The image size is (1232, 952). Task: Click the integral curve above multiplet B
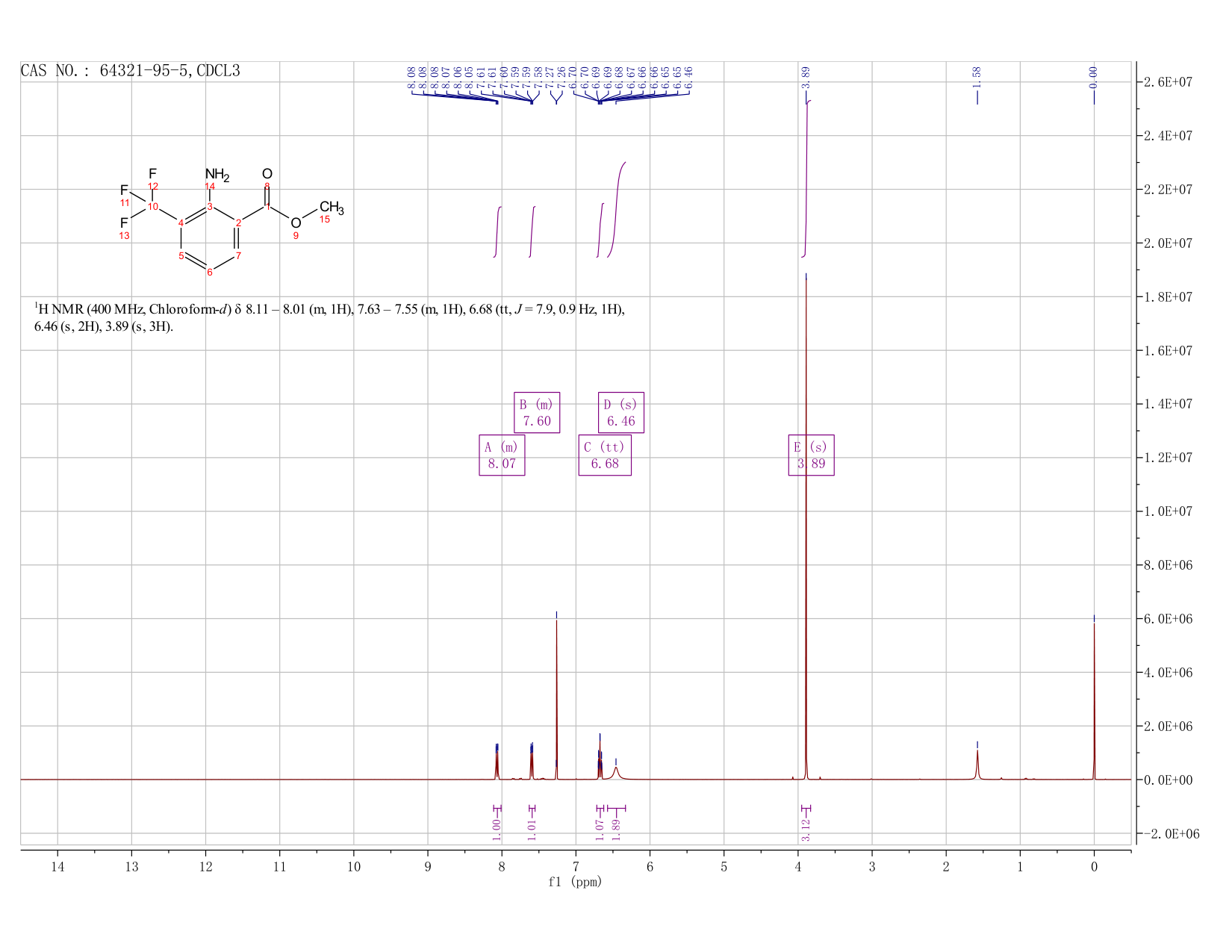pyautogui.click(x=532, y=231)
